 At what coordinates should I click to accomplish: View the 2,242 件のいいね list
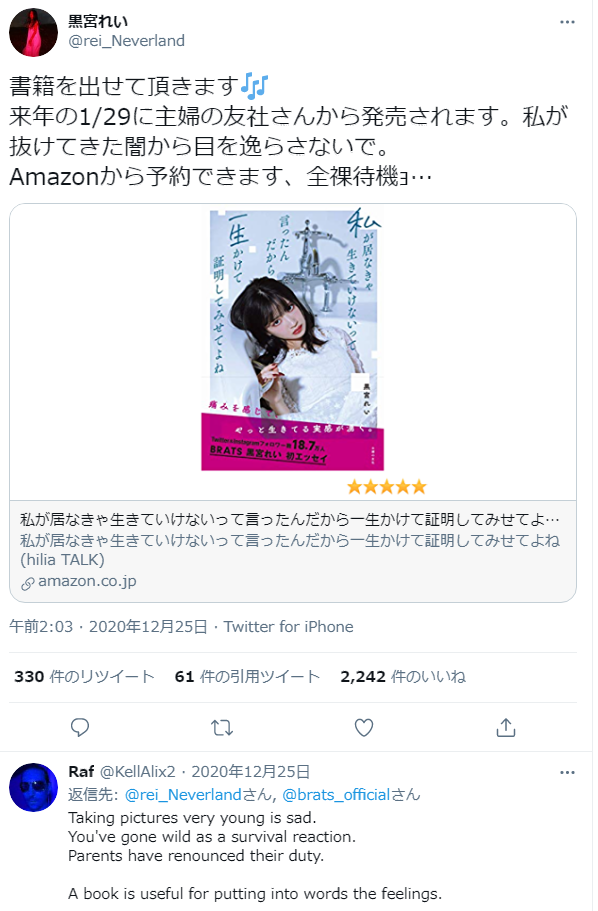pyautogui.click(x=403, y=677)
